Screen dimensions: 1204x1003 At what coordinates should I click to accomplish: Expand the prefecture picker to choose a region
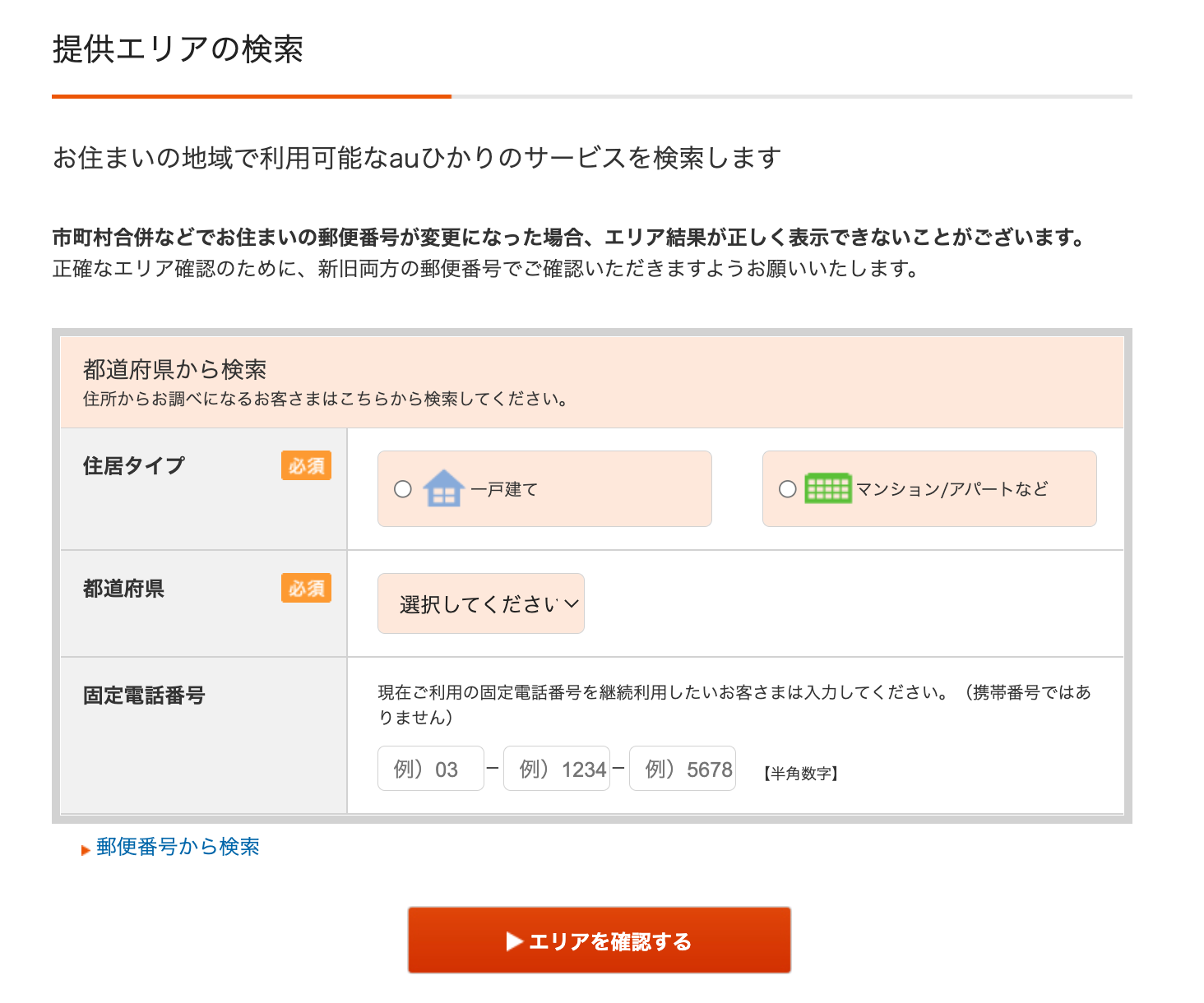pyautogui.click(x=480, y=603)
